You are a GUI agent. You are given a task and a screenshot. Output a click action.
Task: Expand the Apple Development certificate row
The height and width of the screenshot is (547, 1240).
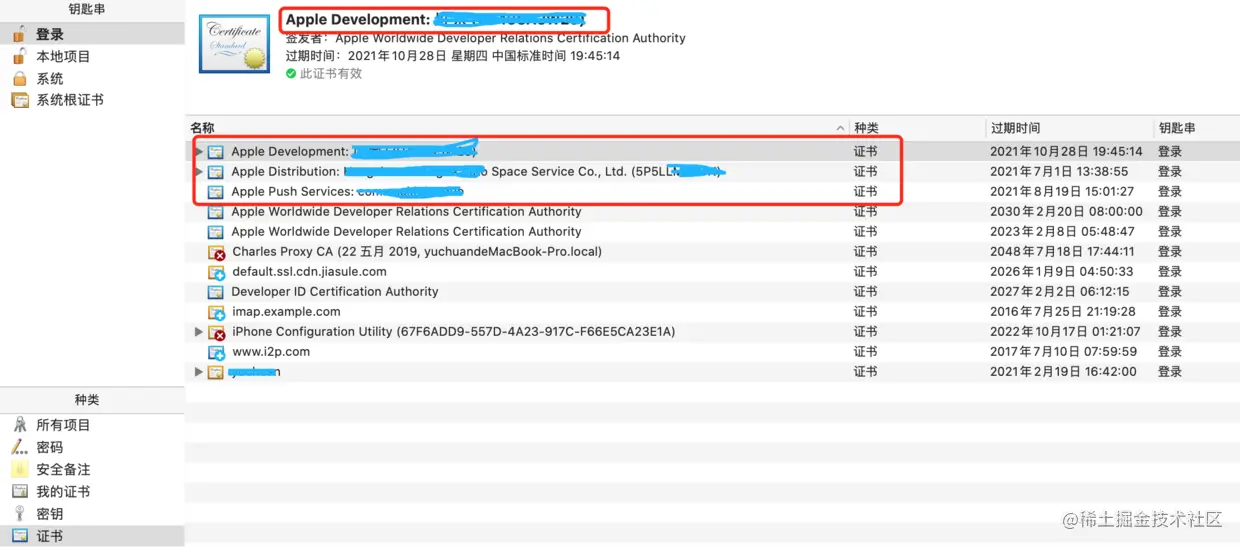(199, 152)
